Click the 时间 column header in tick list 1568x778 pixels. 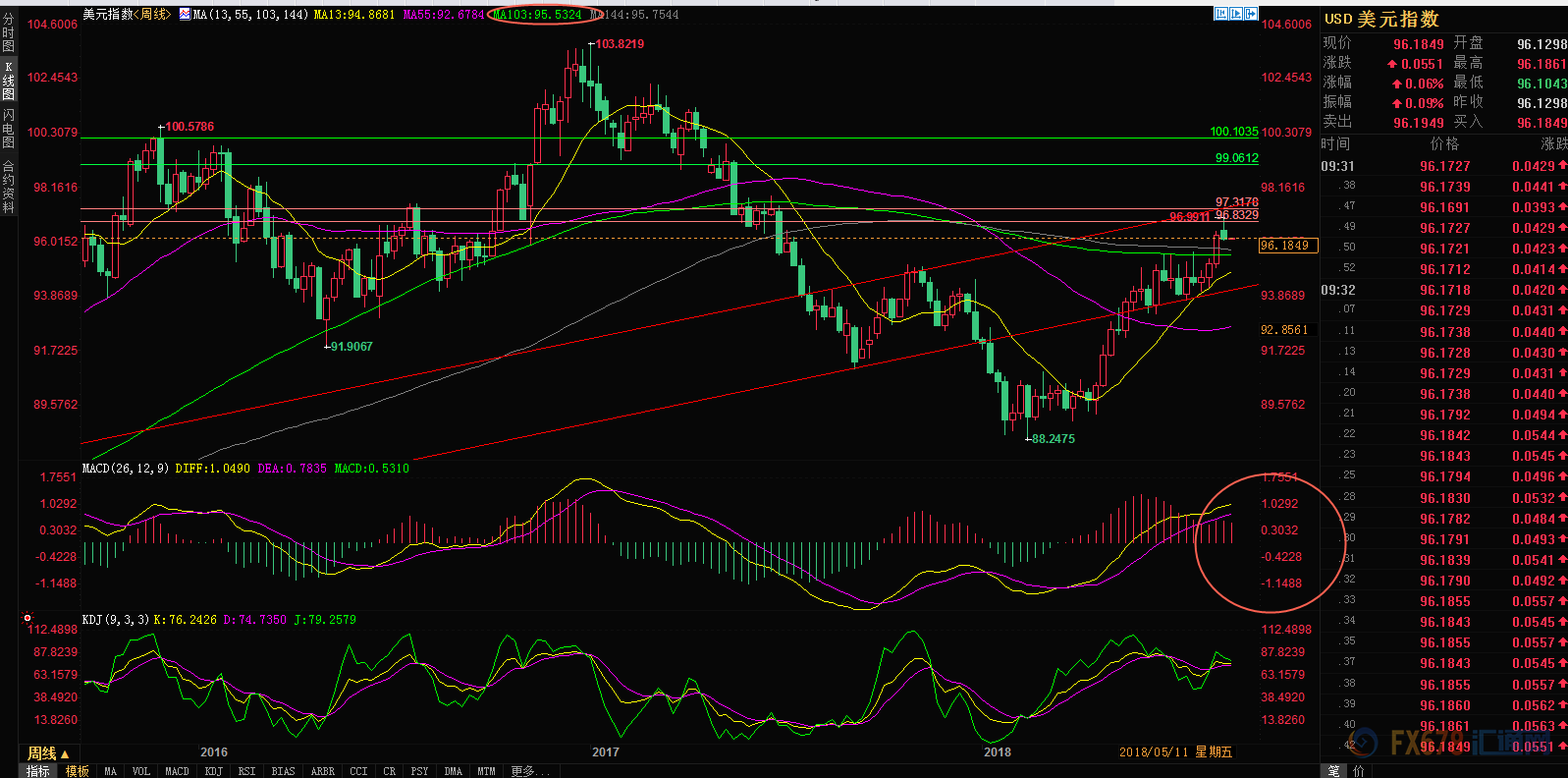[1335, 144]
